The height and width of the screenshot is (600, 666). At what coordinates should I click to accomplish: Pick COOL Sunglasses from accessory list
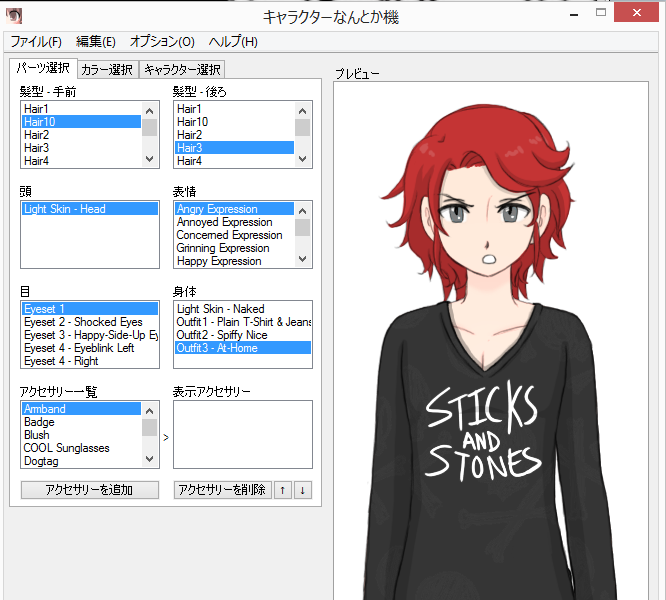coord(66,448)
